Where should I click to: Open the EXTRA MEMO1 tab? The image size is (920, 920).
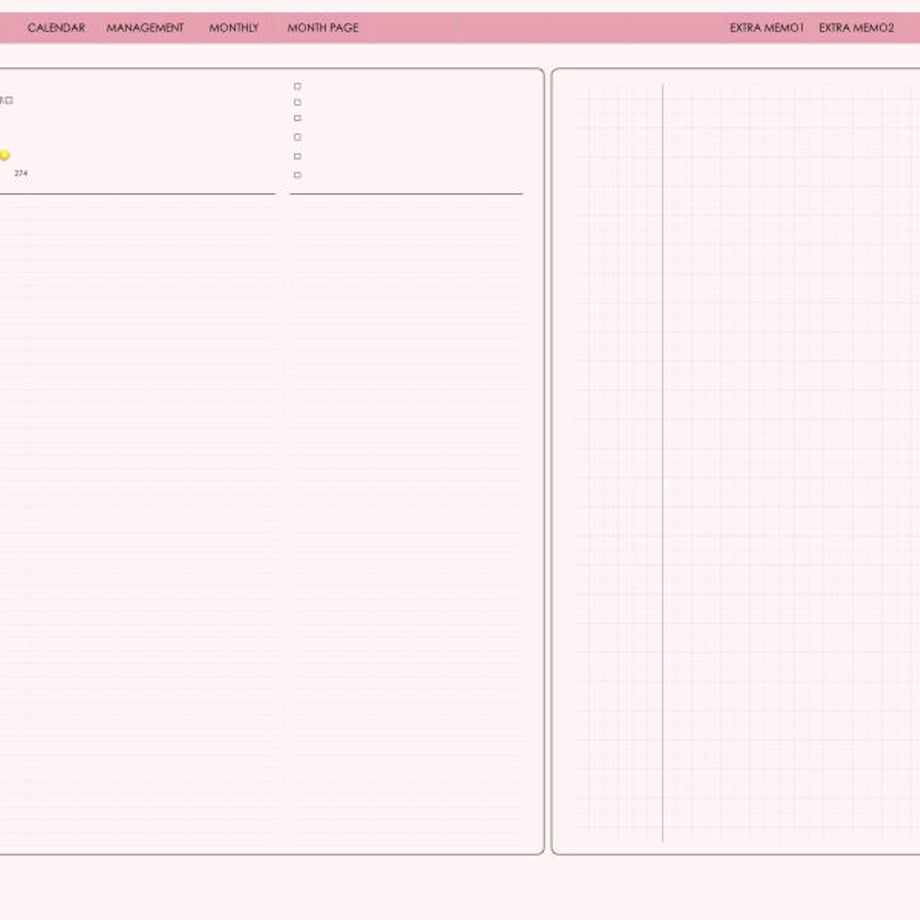point(766,28)
